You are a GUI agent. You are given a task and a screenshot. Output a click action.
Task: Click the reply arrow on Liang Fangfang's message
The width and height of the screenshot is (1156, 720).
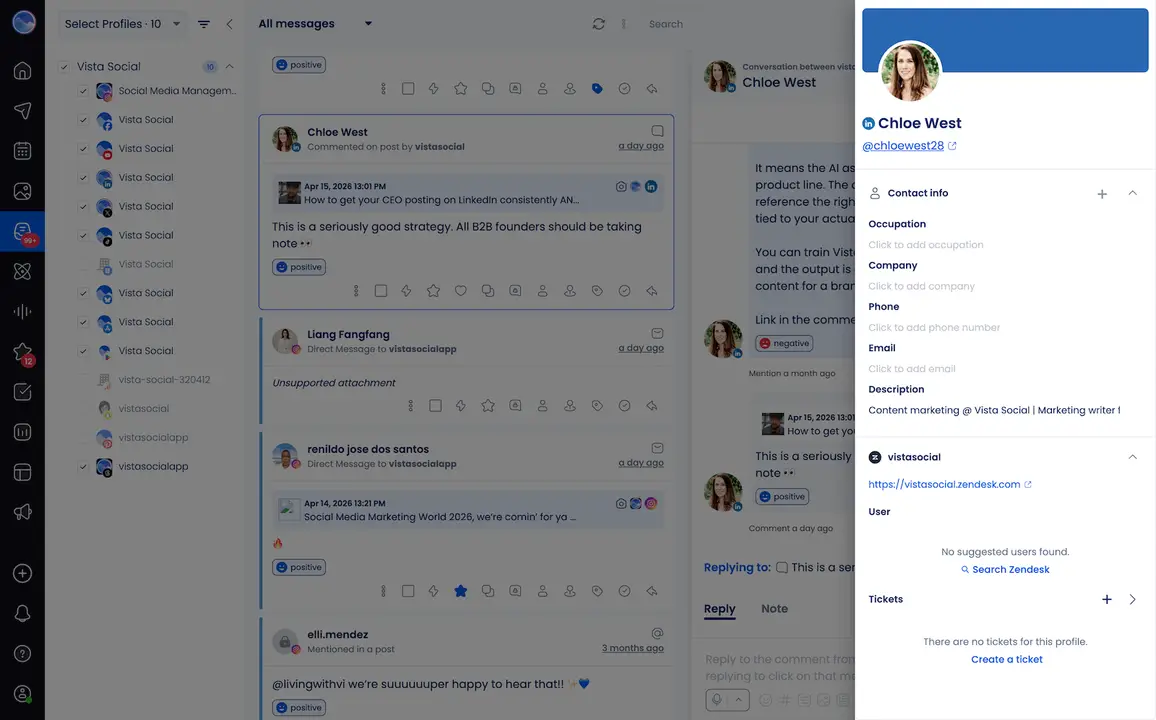point(651,405)
